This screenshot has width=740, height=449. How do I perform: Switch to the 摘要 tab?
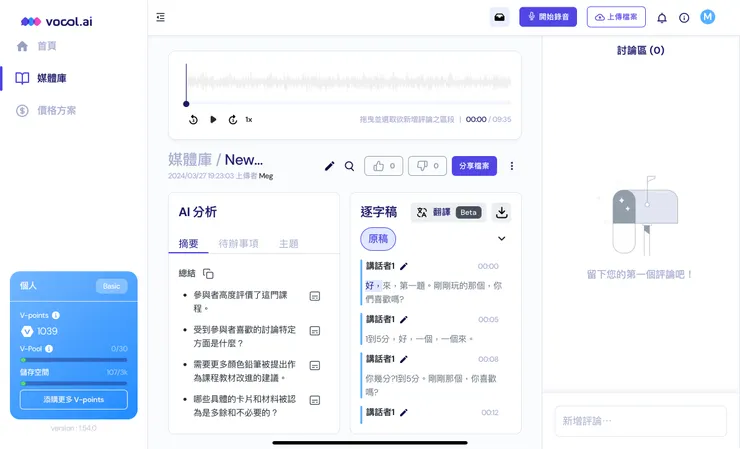(x=188, y=244)
